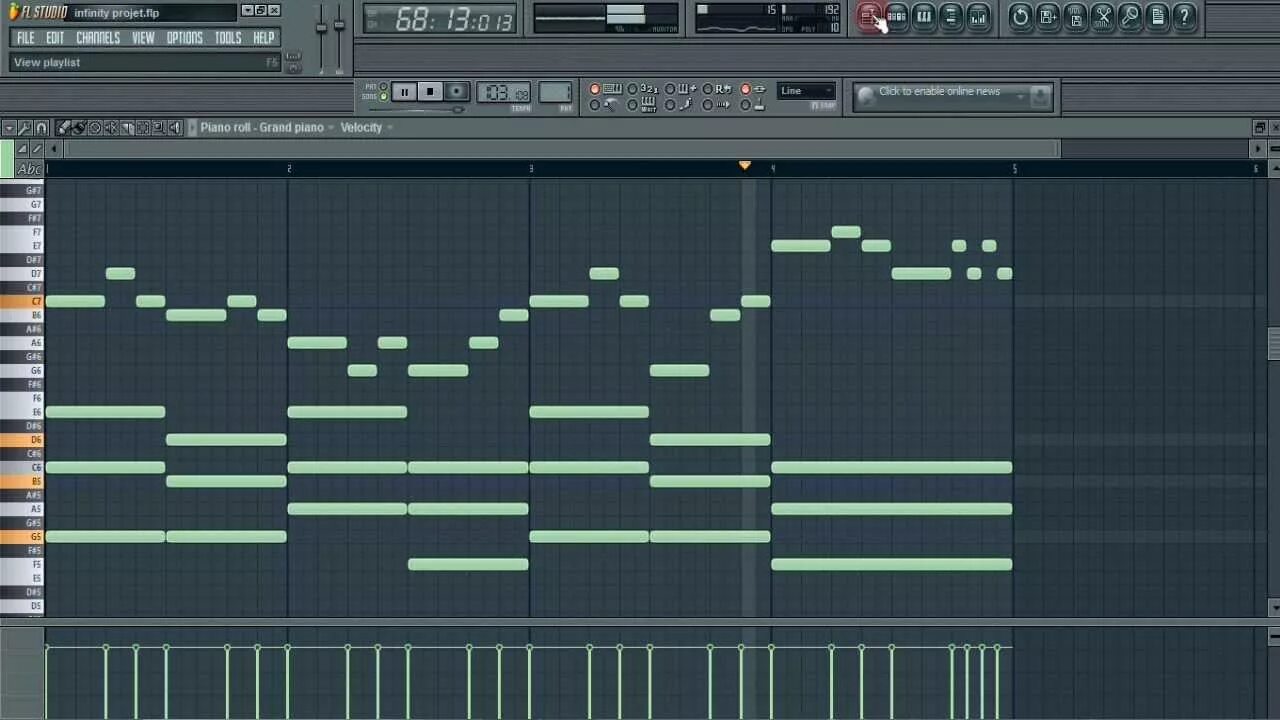1280x720 pixels.
Task: Open the FILE menu
Action: (x=26, y=38)
